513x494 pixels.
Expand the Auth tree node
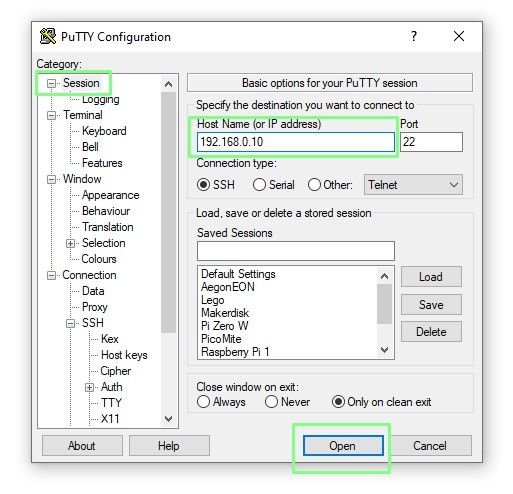coord(89,387)
